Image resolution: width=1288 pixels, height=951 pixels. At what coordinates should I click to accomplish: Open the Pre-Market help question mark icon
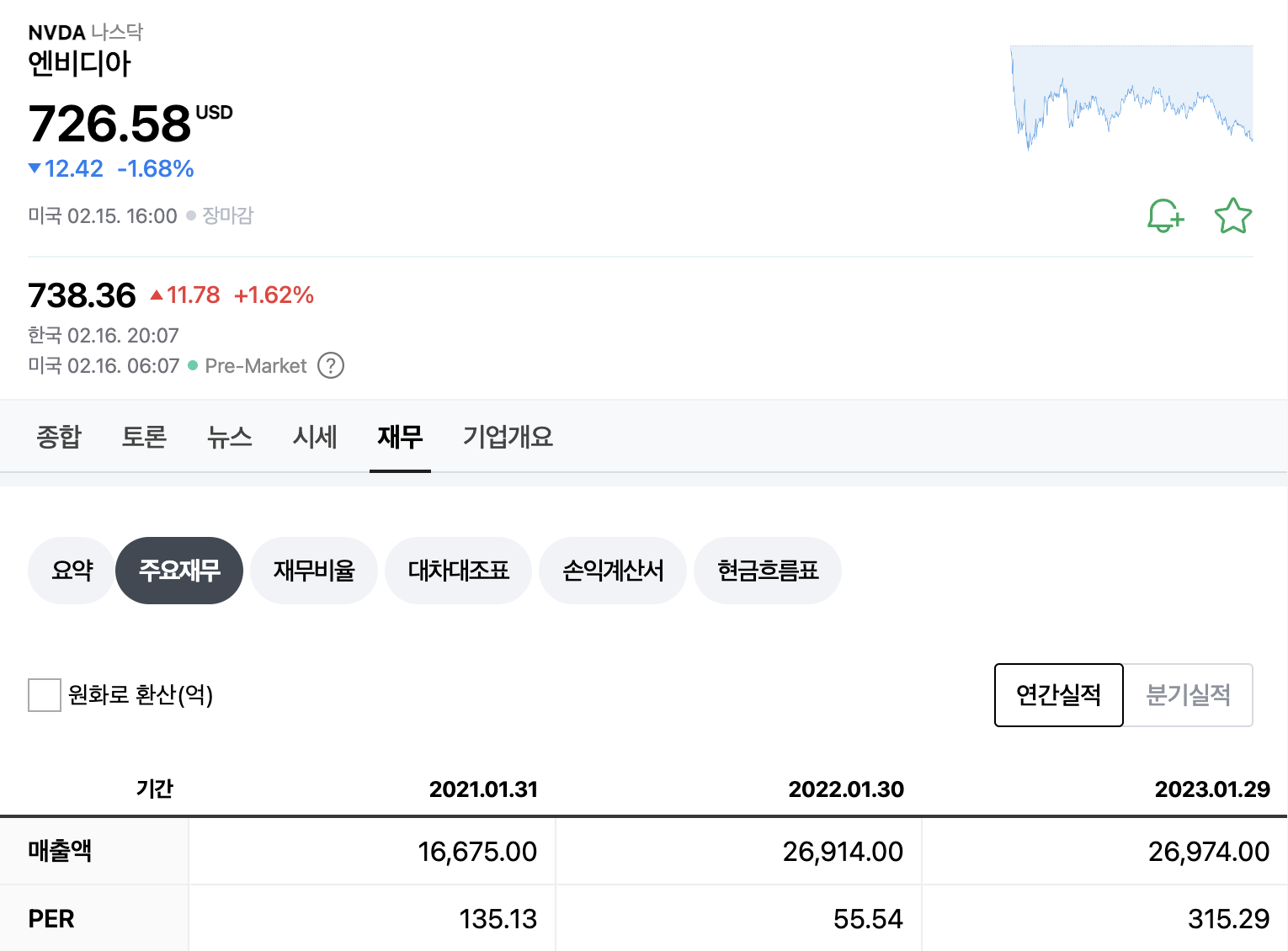pos(331,366)
